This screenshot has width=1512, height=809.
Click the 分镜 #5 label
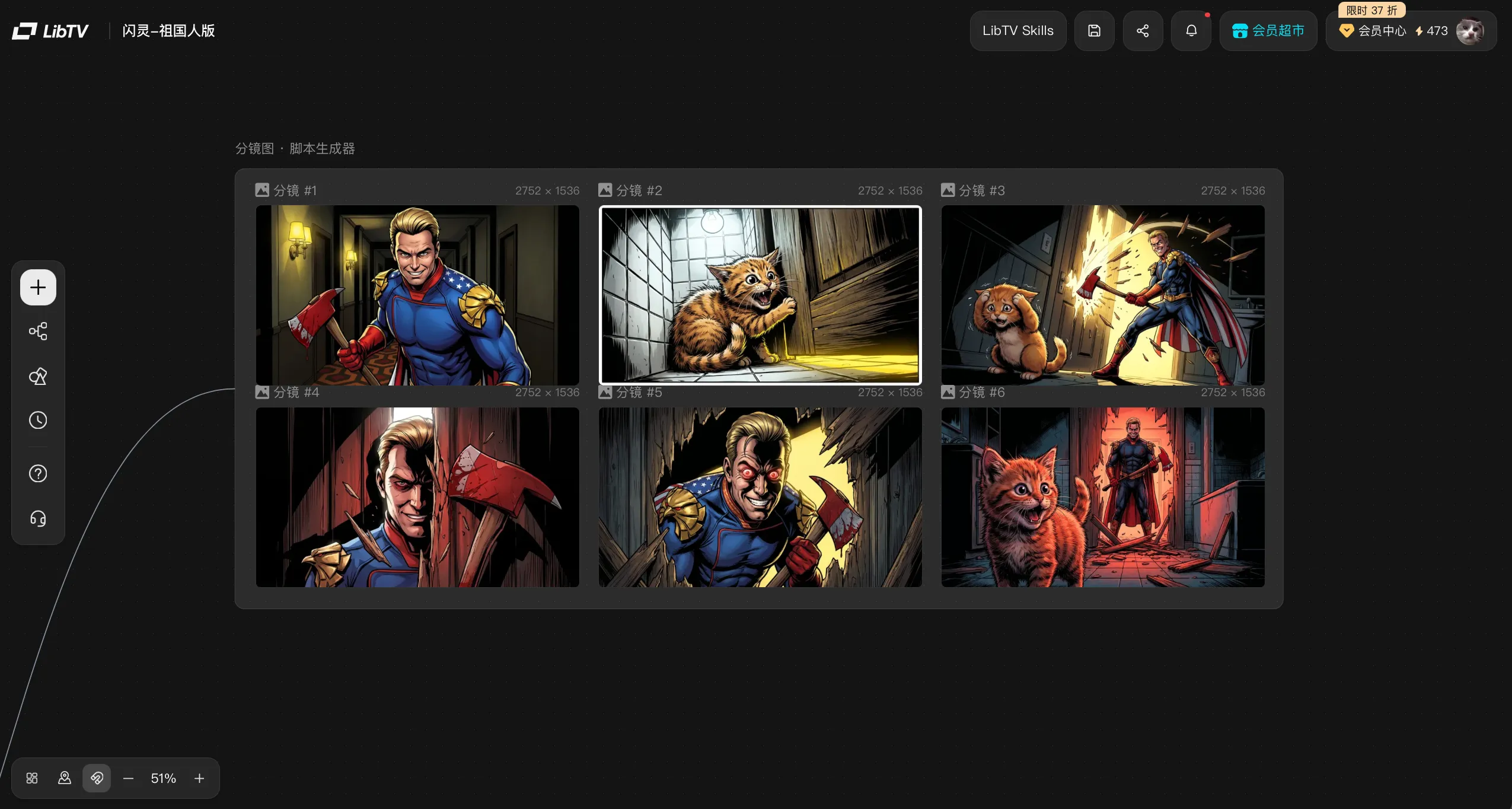(639, 392)
